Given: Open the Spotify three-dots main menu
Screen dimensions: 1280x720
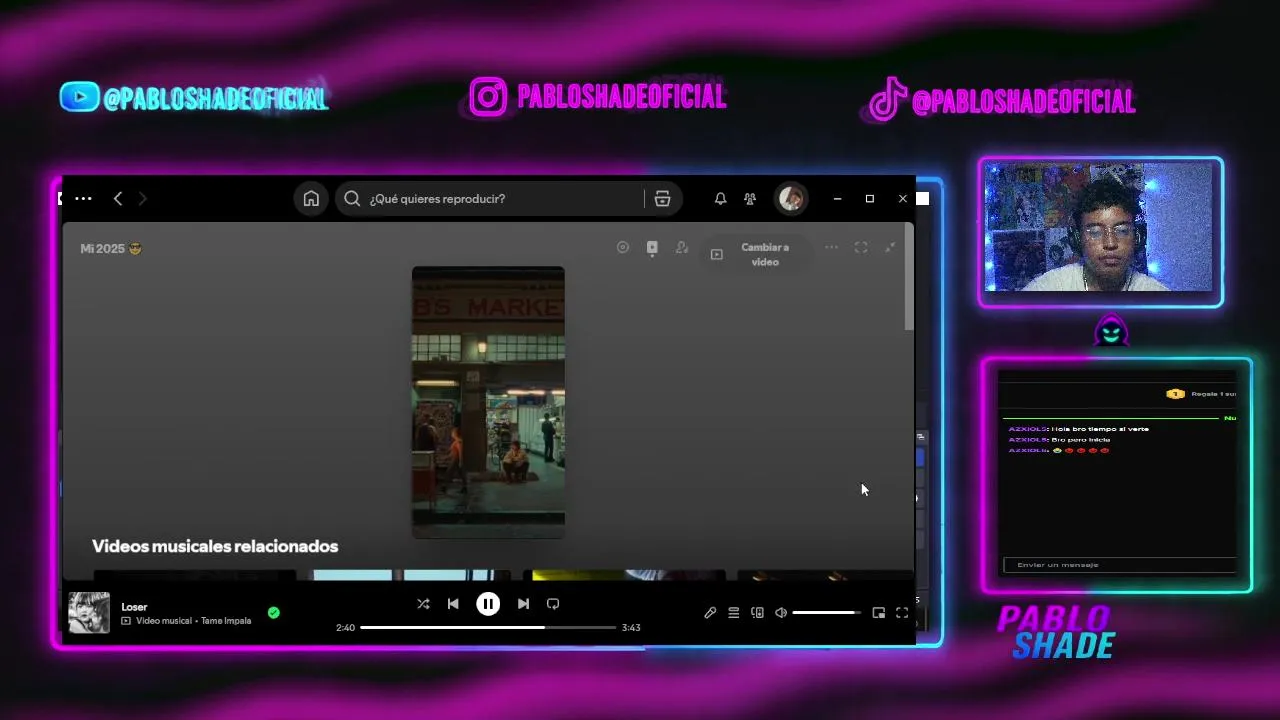Looking at the screenshot, I should click(83, 199).
